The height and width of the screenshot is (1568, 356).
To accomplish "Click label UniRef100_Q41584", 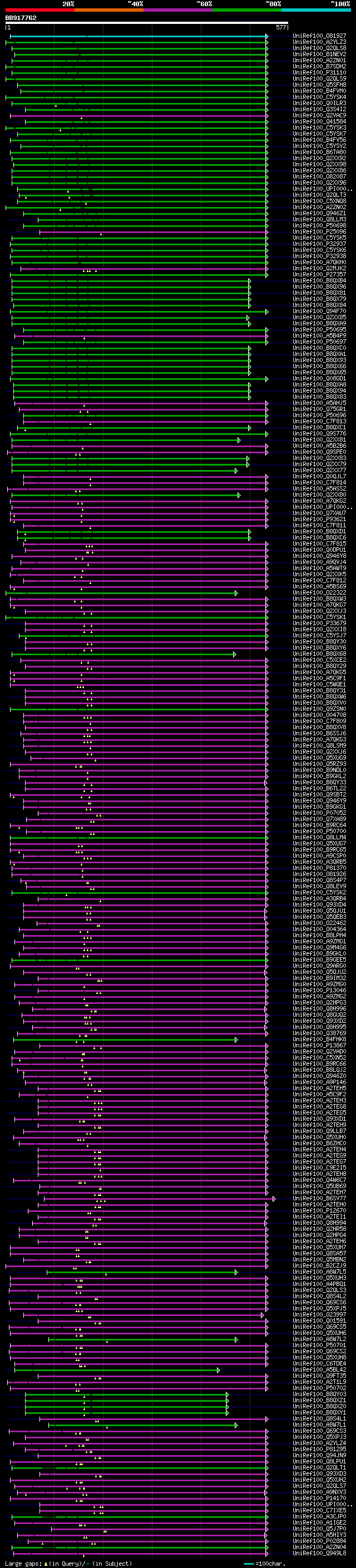I will coord(319,122).
